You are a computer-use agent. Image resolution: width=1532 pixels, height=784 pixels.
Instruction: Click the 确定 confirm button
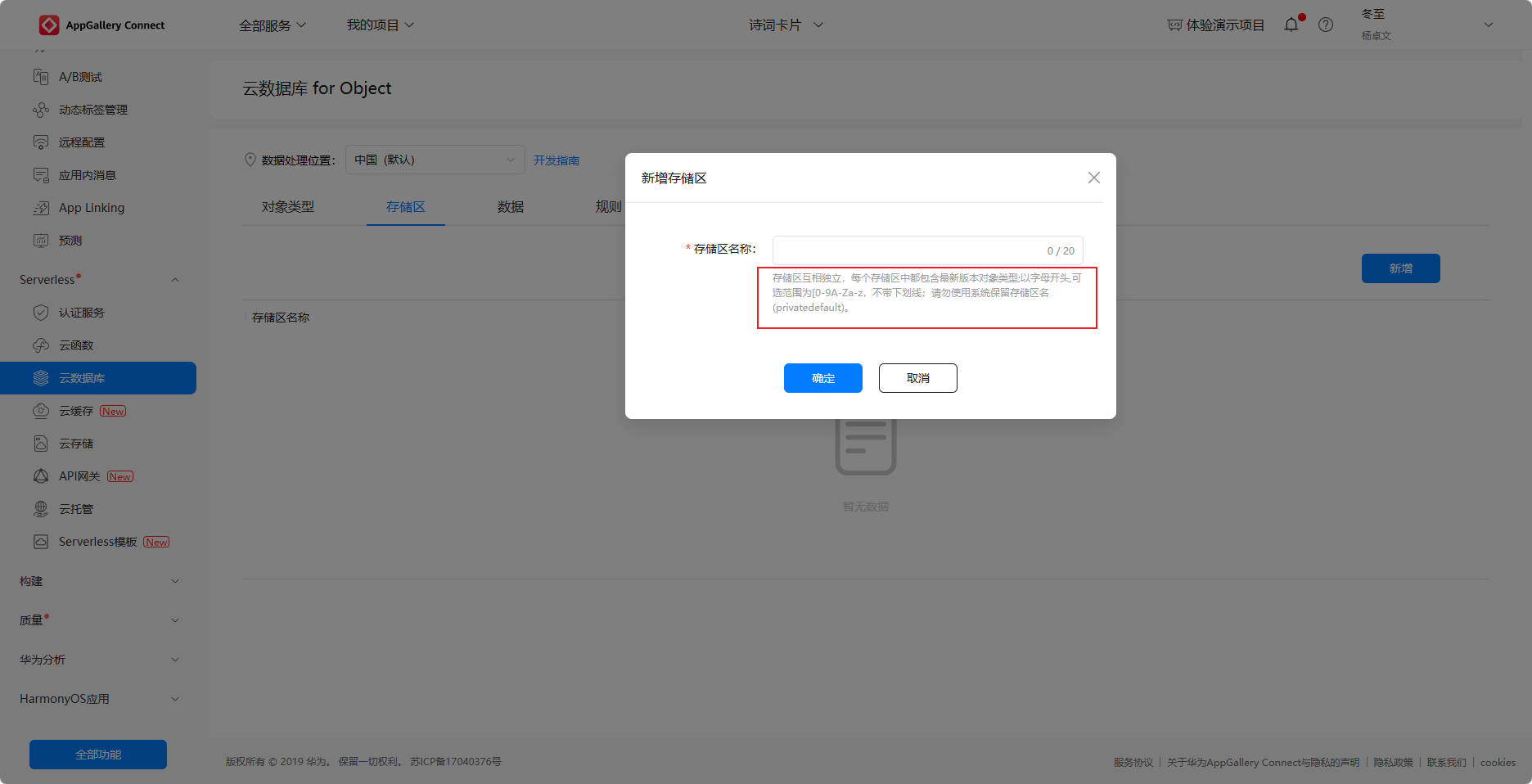pos(823,378)
